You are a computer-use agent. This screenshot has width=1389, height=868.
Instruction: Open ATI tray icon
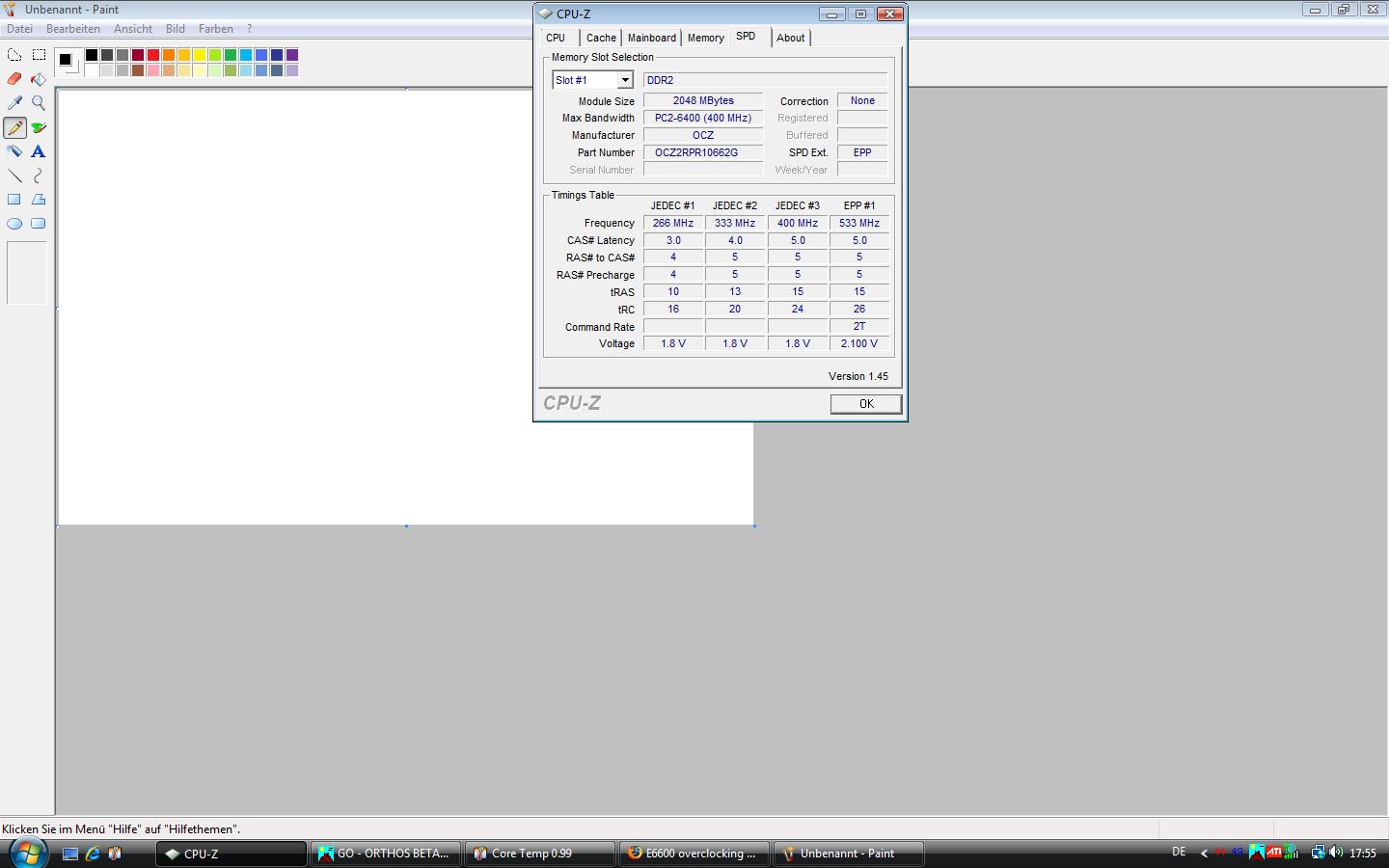[x=1274, y=853]
